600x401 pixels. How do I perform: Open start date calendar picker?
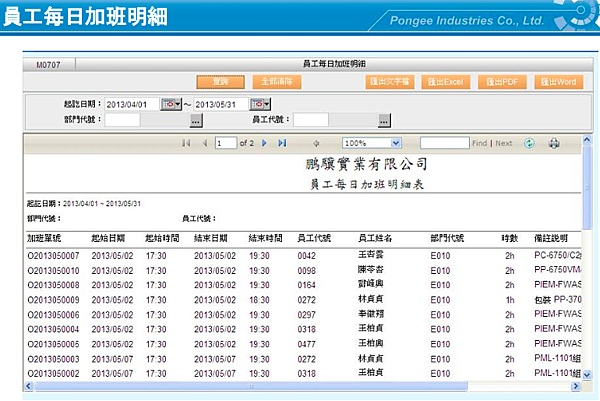click(171, 104)
